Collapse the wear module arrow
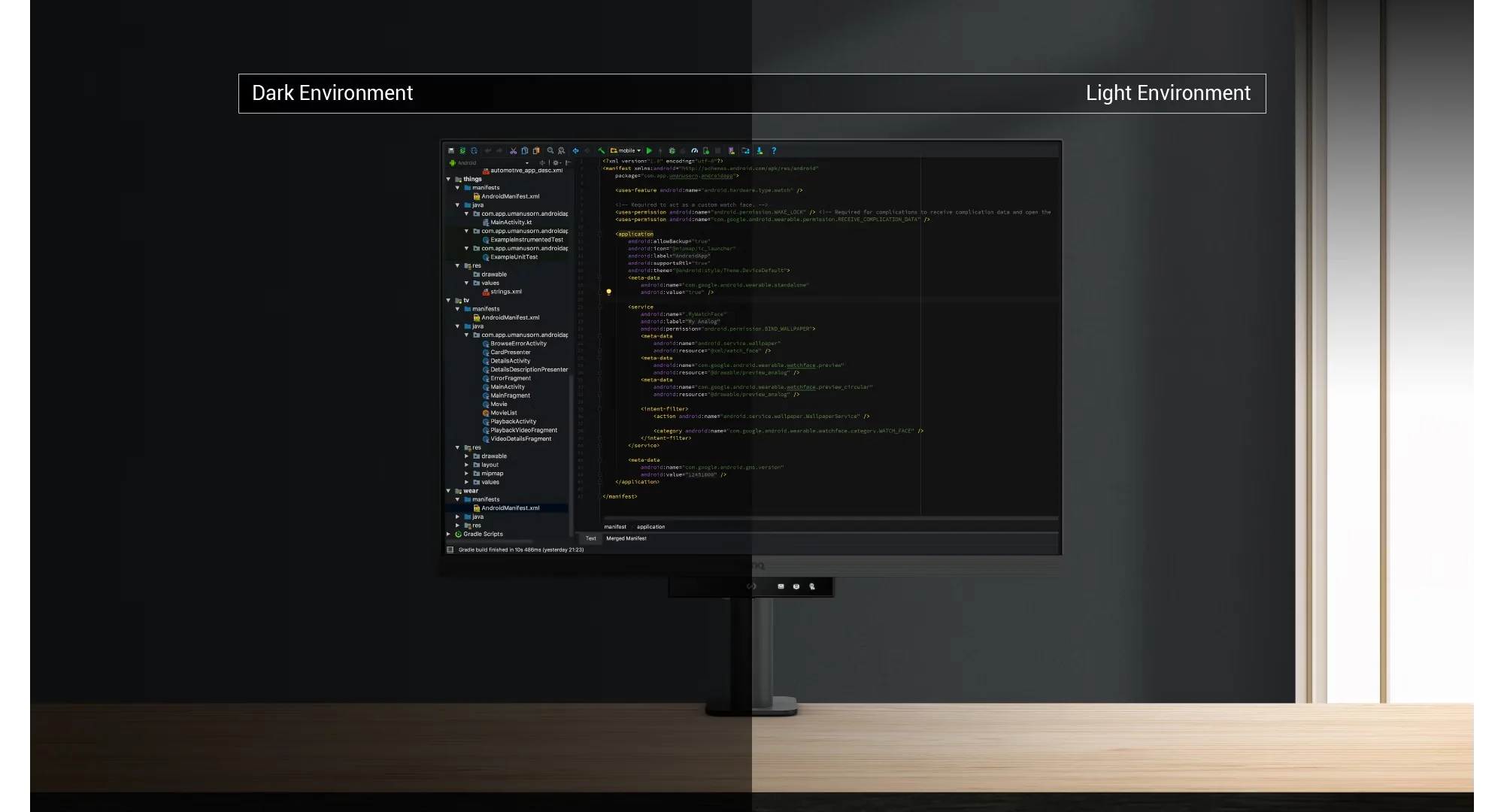This screenshot has height=812, width=1504. (x=449, y=491)
